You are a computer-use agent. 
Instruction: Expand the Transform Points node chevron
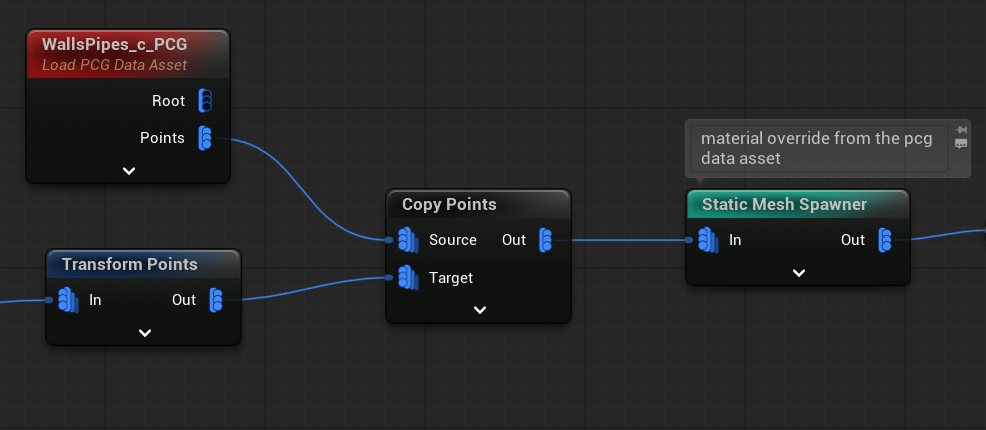[144, 333]
